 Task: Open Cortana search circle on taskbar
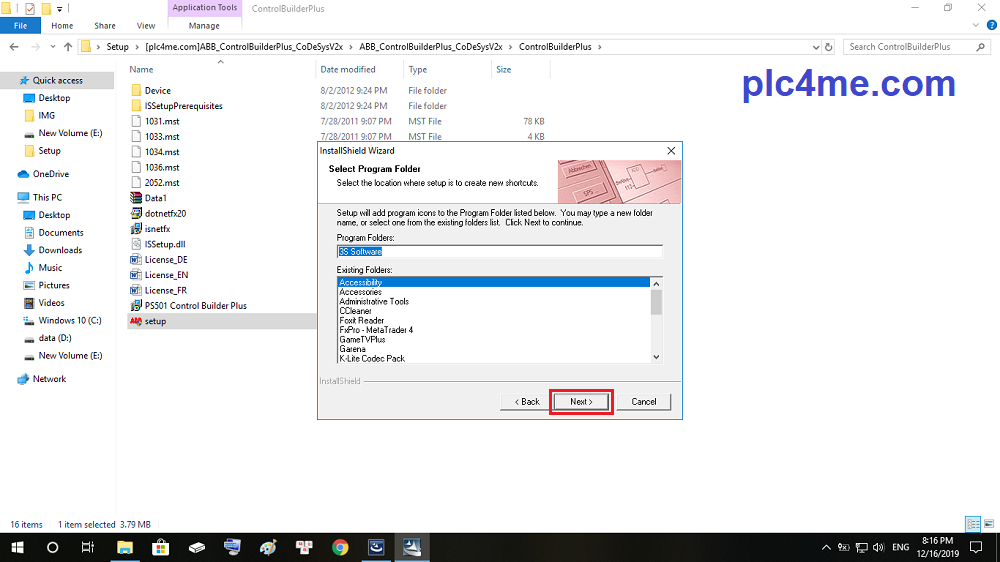pos(53,547)
